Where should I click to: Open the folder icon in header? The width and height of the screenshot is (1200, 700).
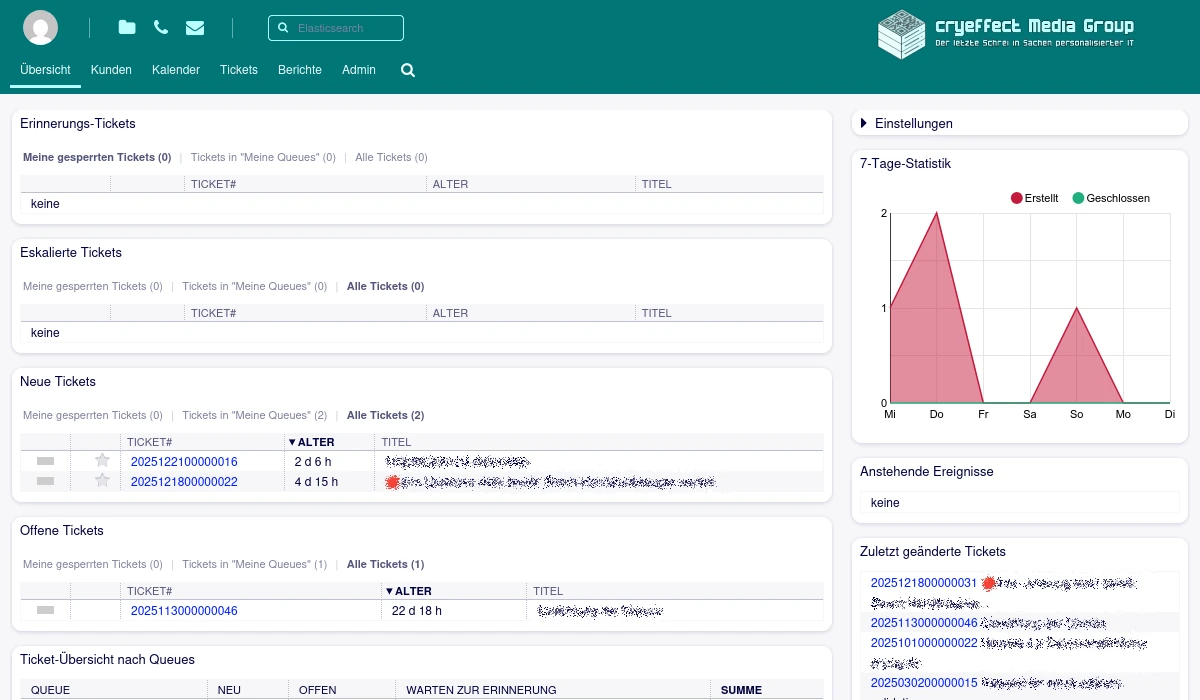point(127,28)
